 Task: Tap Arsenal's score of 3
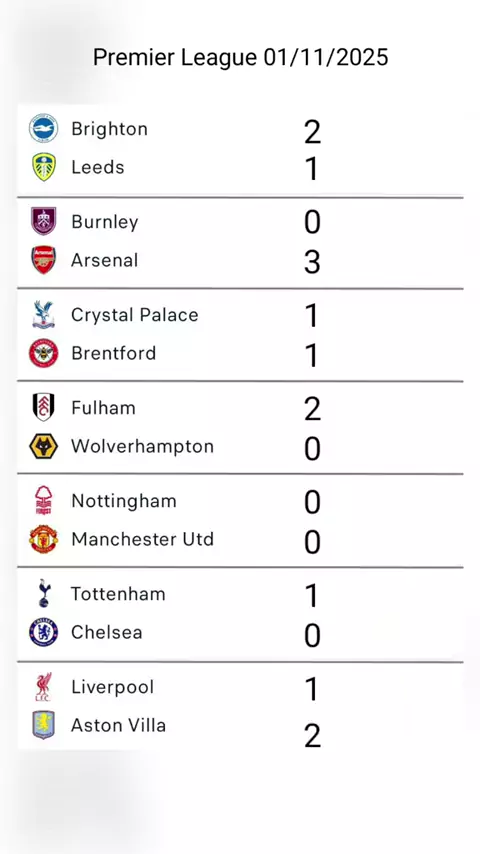tap(312, 262)
